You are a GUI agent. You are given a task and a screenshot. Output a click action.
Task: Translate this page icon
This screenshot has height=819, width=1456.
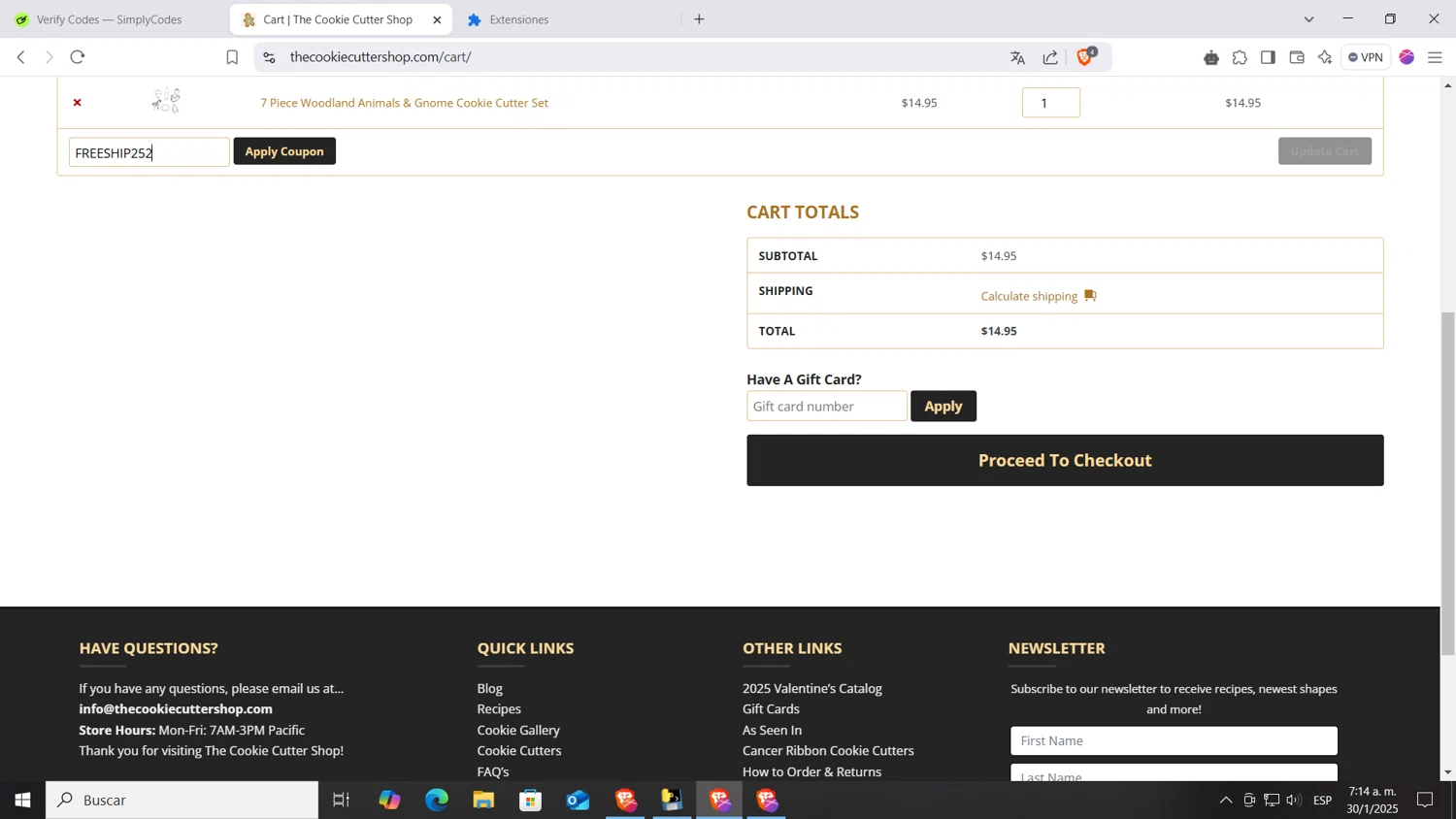(1017, 57)
